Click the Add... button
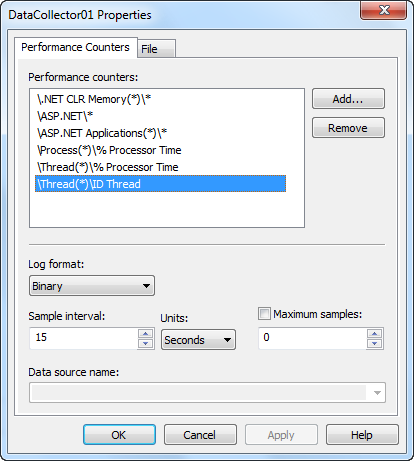This screenshot has height=461, width=414. (x=348, y=99)
